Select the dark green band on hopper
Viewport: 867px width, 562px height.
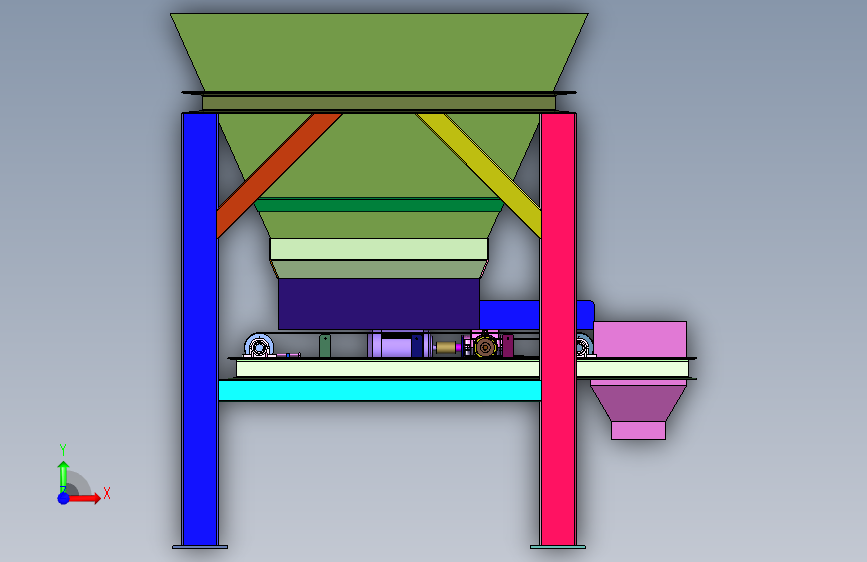point(379,205)
